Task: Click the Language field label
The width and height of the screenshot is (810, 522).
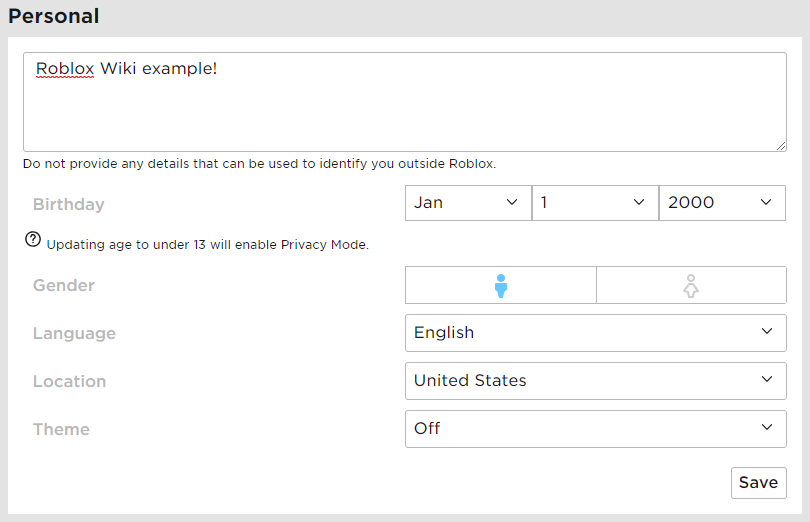Action: pos(74,334)
